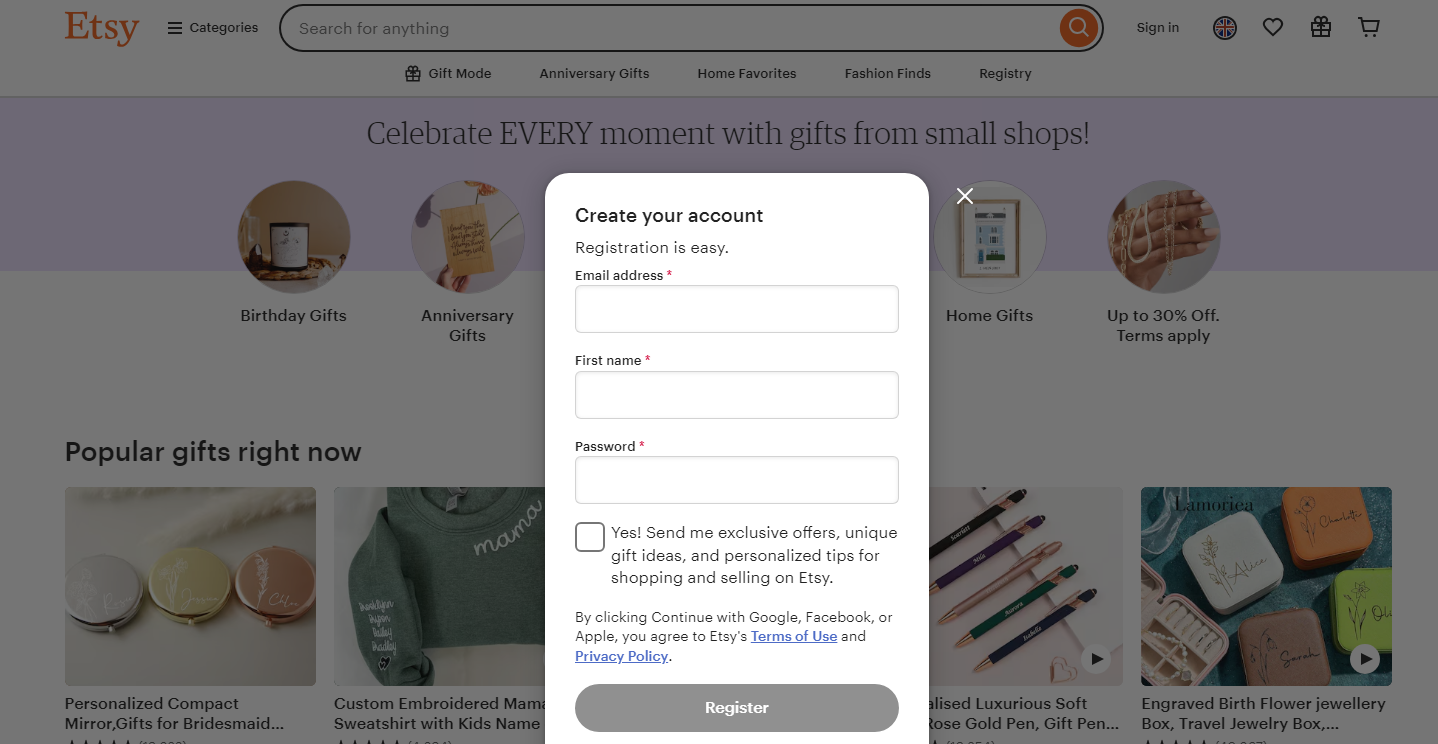Open the region and language flag picker
Image resolution: width=1438 pixels, height=744 pixels.
coord(1224,28)
